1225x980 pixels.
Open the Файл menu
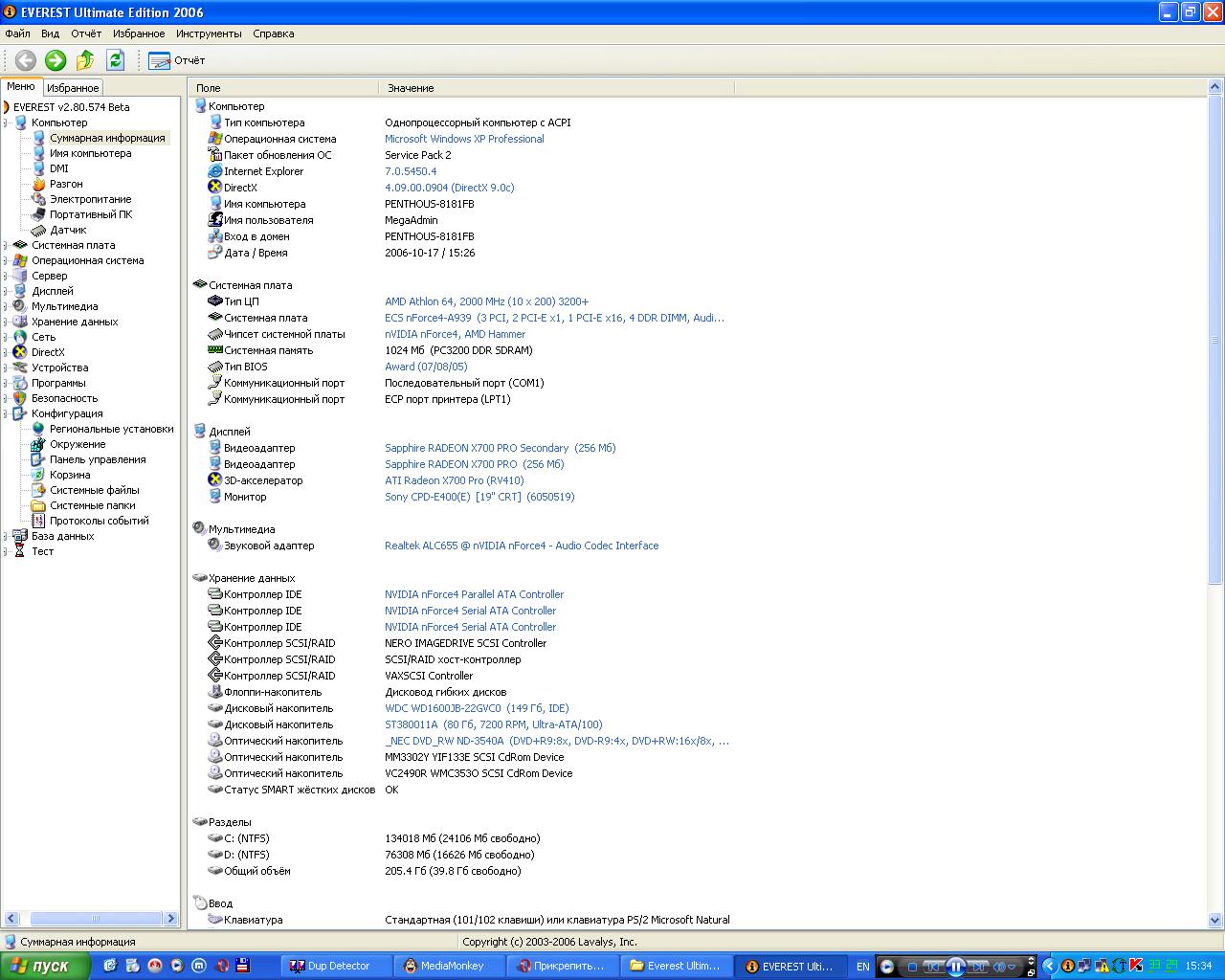click(x=17, y=33)
